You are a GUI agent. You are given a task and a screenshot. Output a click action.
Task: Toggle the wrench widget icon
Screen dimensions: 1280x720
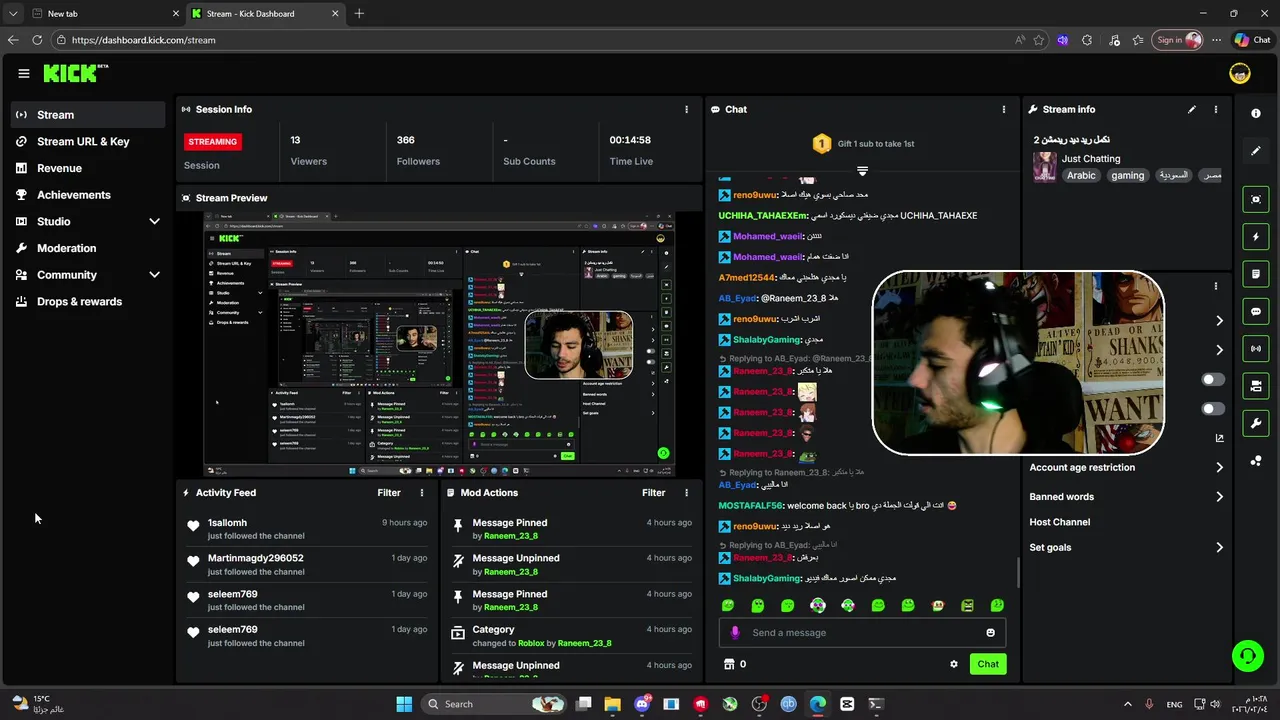pyautogui.click(x=1256, y=423)
